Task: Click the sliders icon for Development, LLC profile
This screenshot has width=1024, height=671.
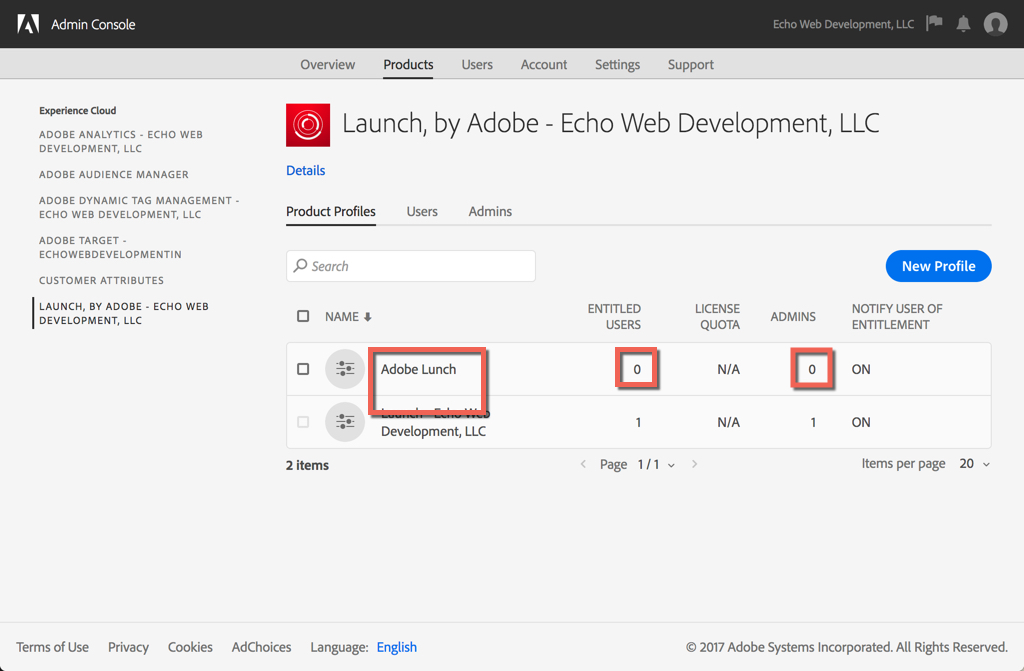Action: click(x=345, y=422)
